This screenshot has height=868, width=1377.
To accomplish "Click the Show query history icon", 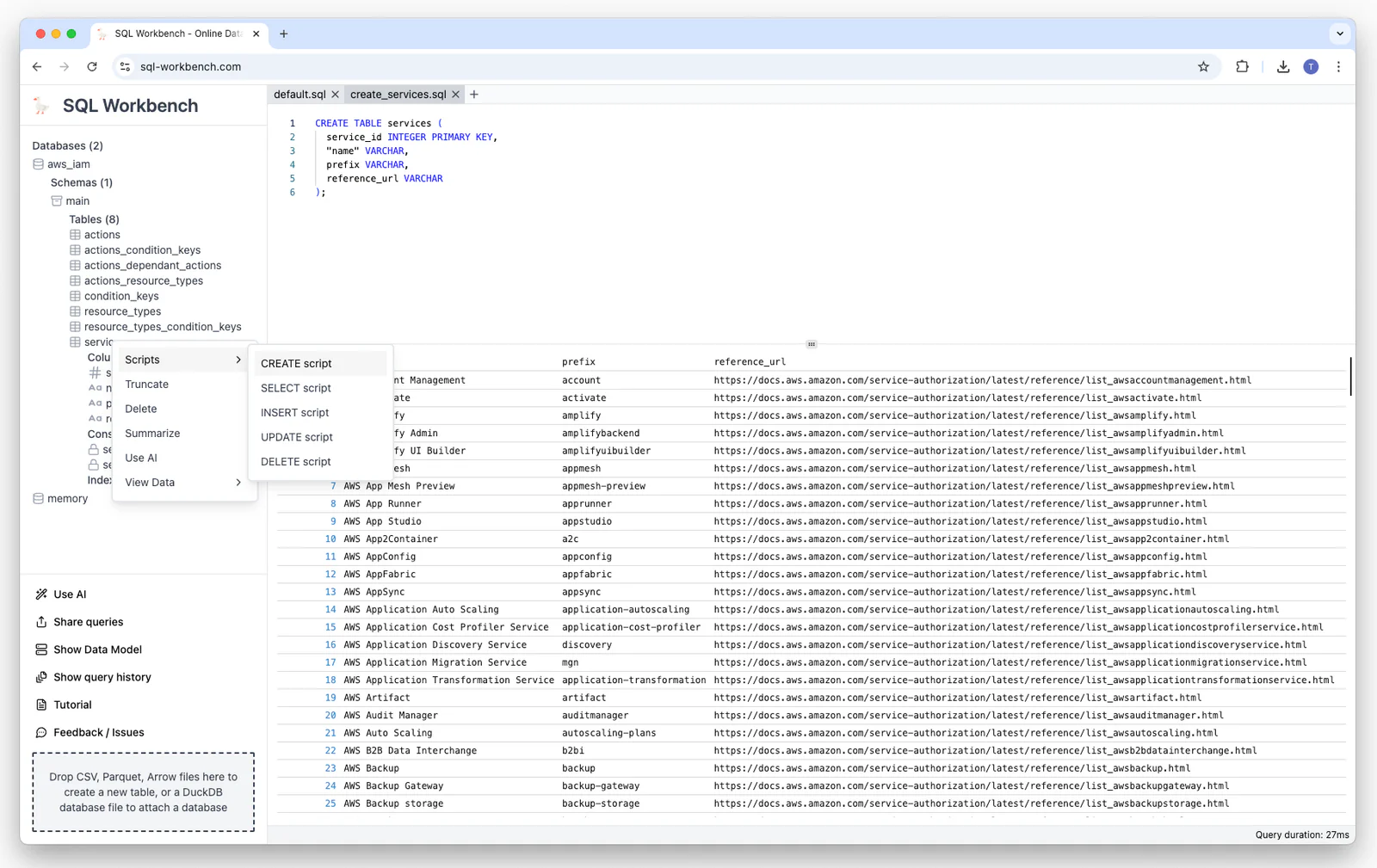I will click(x=41, y=677).
